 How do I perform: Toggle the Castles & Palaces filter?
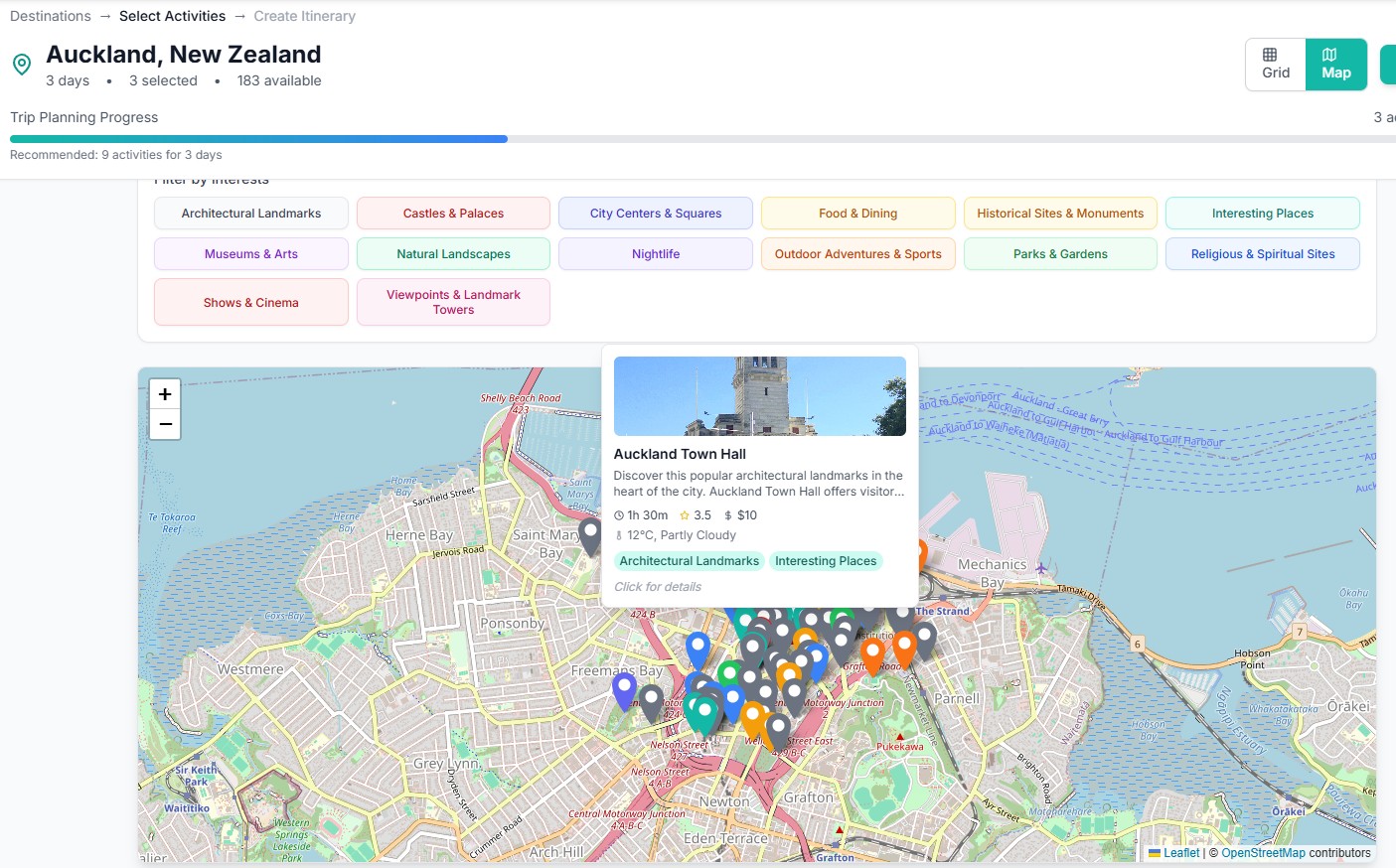tap(453, 214)
